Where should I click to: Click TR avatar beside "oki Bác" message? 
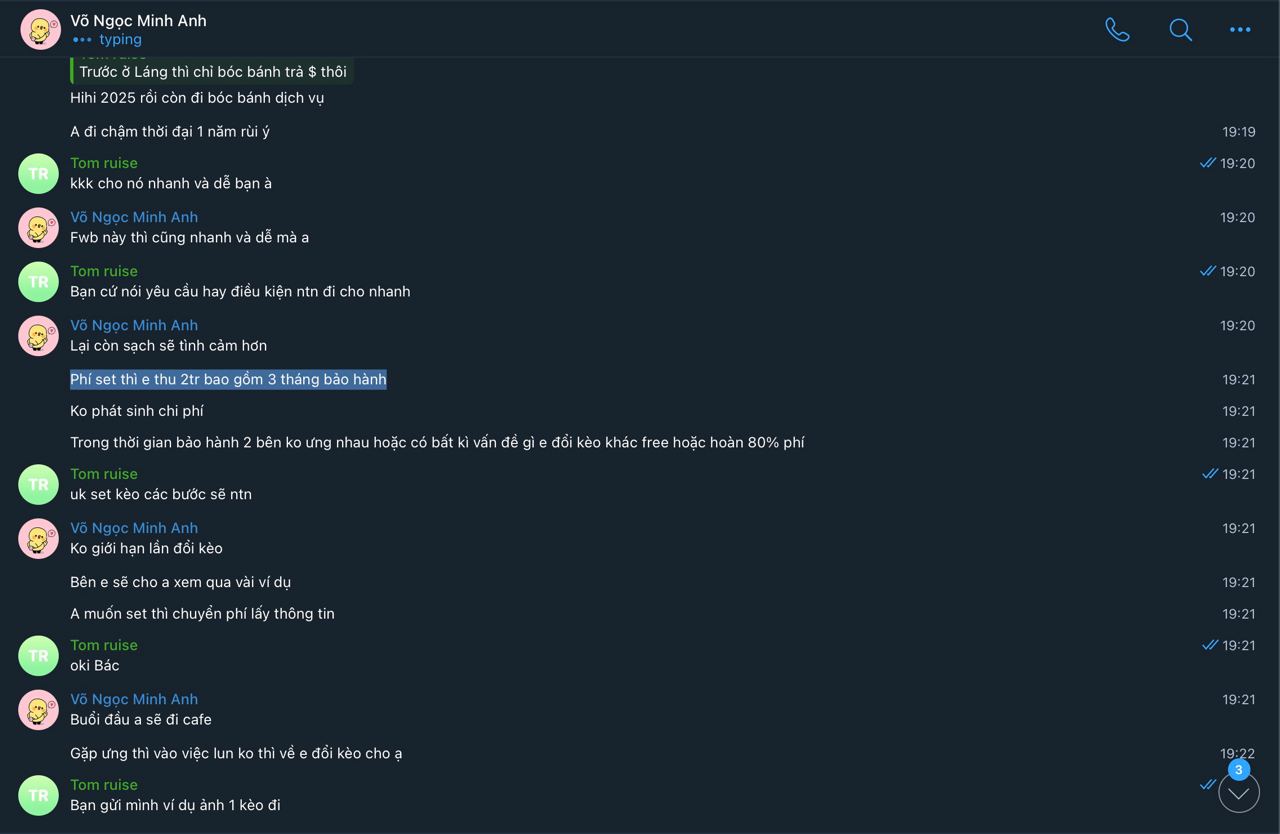[x=38, y=656]
